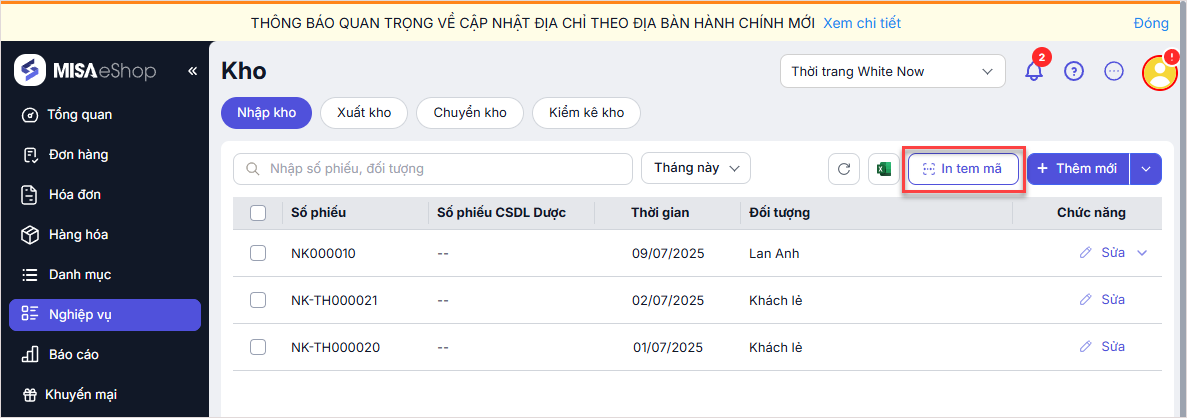
Task: Open the help question mark icon
Action: coord(1074,72)
